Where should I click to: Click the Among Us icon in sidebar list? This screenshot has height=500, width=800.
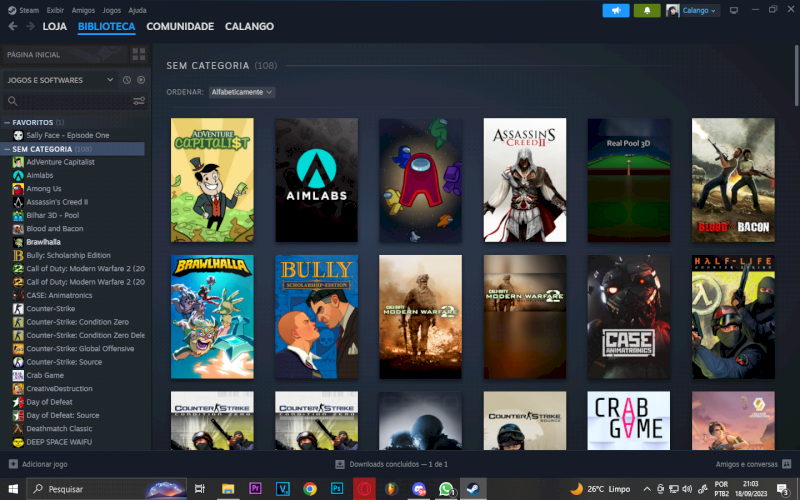(18, 188)
